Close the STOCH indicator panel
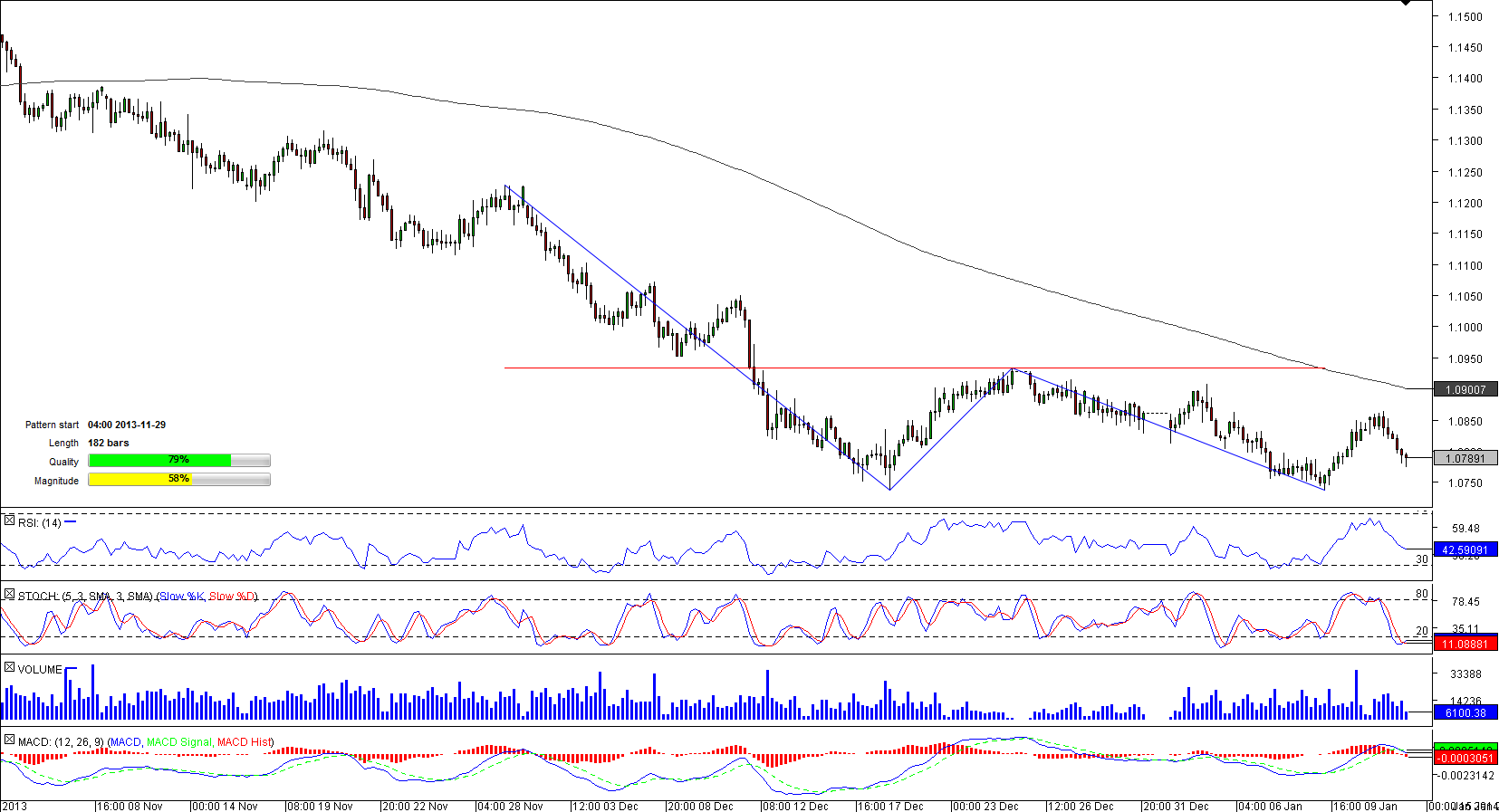1499x812 pixels. 9,595
